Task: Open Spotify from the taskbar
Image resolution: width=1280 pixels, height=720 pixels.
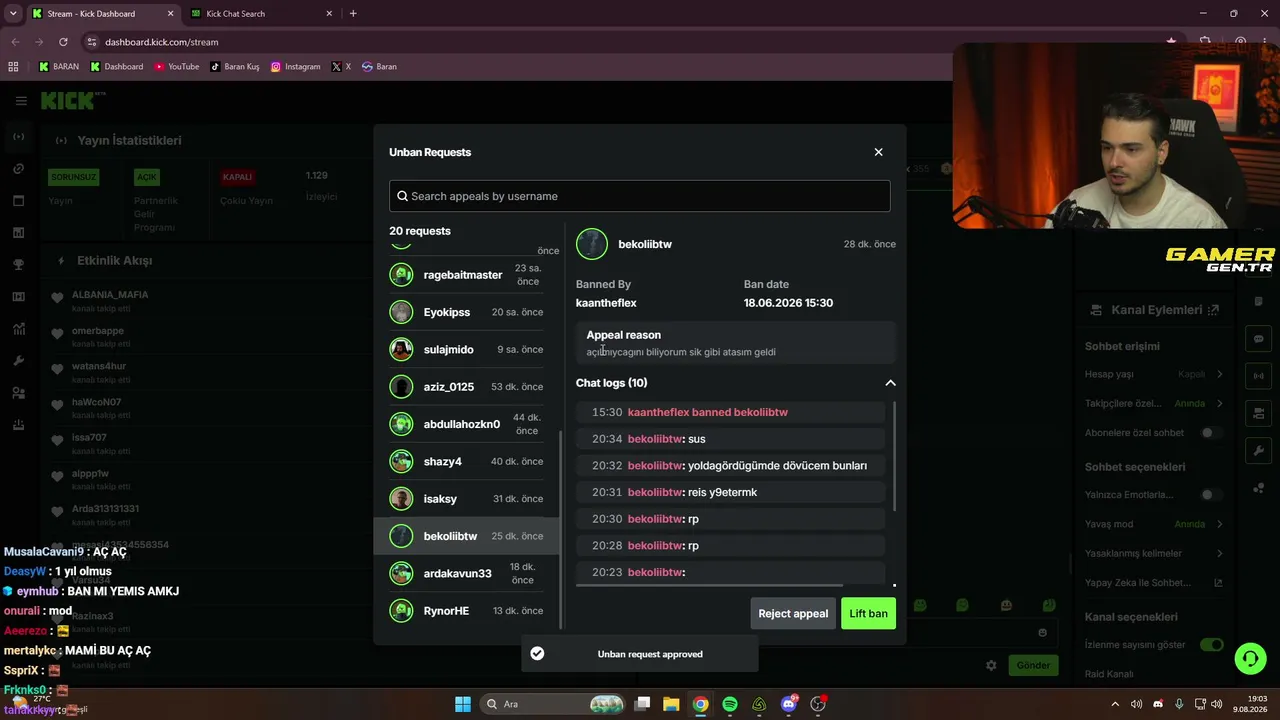Action: point(730,704)
